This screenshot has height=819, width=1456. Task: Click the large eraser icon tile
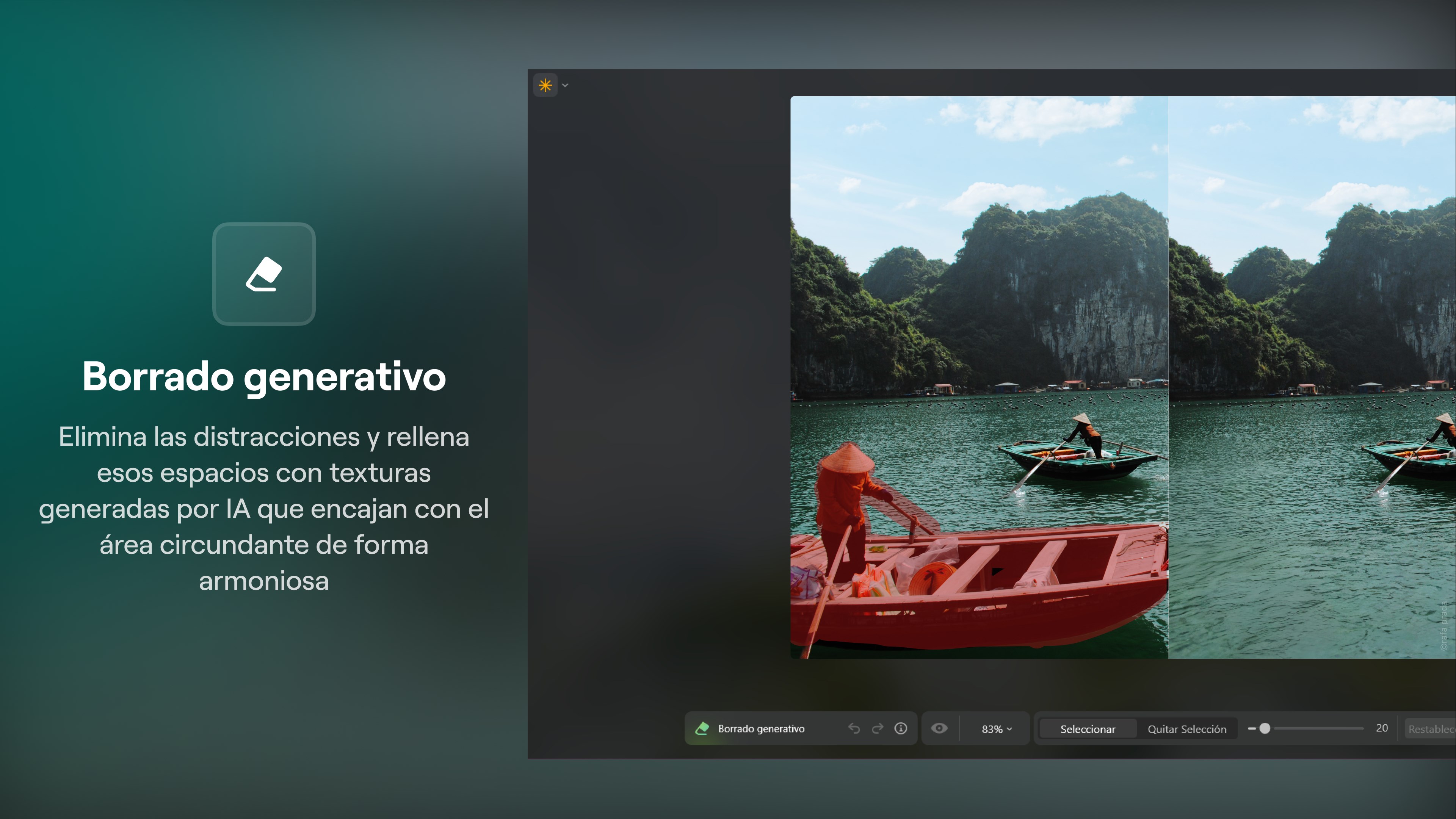(x=263, y=274)
